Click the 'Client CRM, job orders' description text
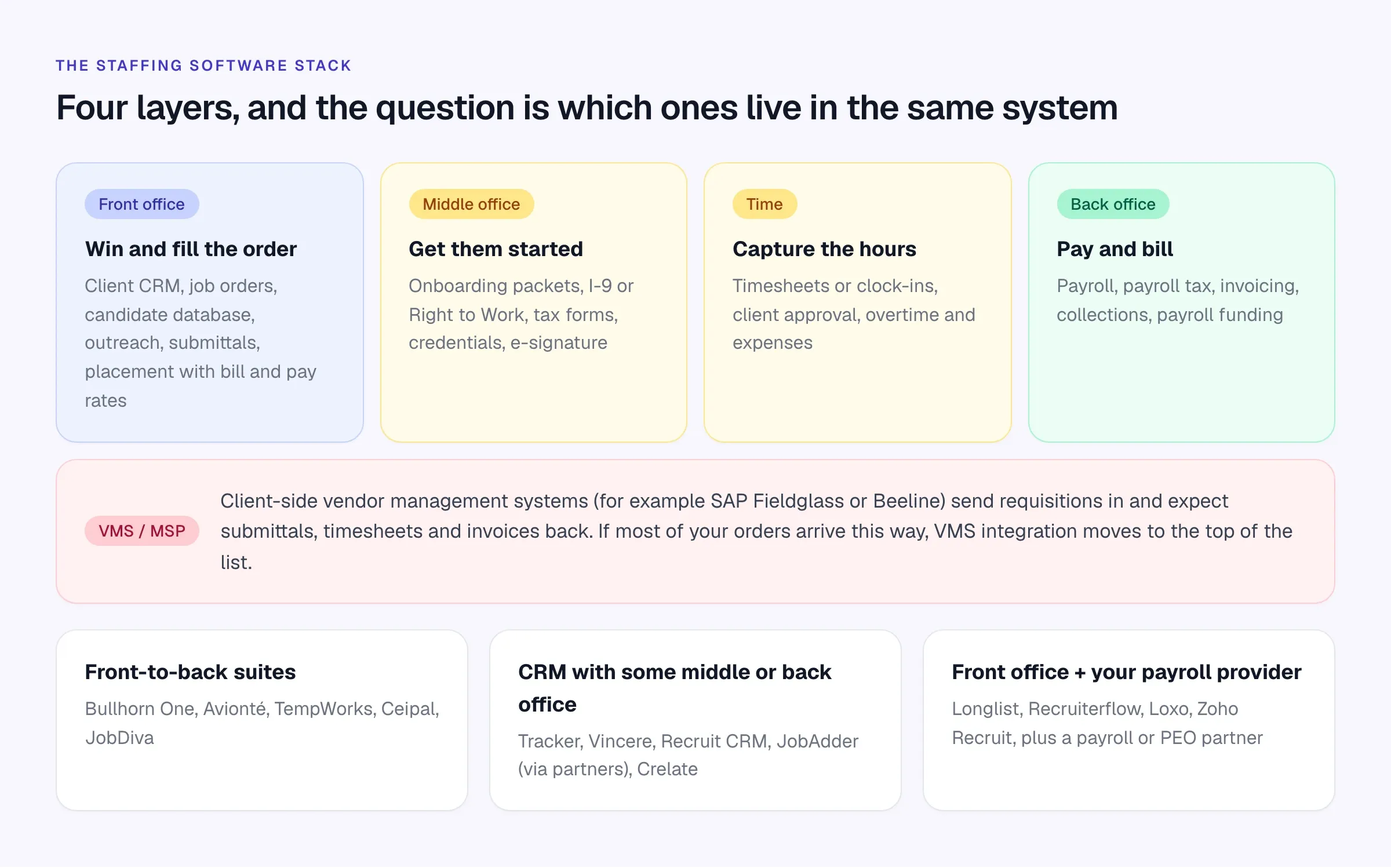 tap(201, 343)
